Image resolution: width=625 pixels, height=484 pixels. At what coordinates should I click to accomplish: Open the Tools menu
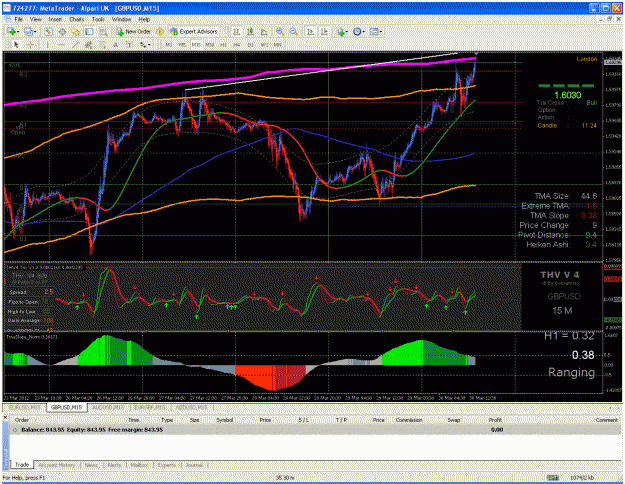(98, 19)
